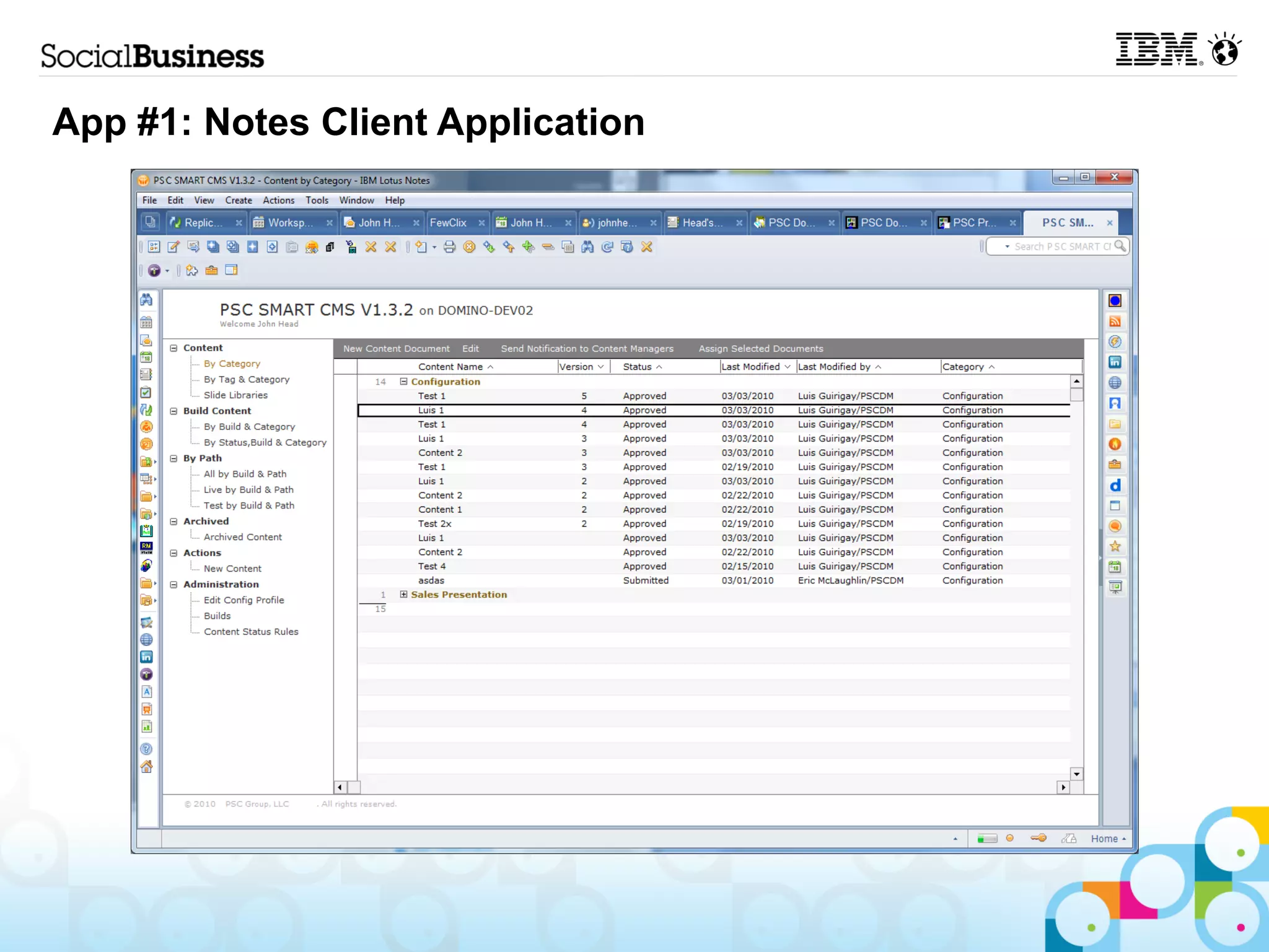This screenshot has width=1269, height=952.
Task: Click the orange toolbox icon in second toolbar row
Action: tap(212, 271)
